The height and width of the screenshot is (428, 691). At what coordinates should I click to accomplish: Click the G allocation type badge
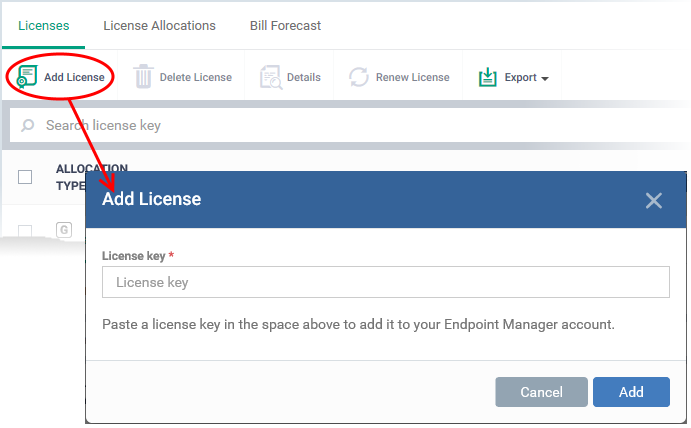pos(64,230)
